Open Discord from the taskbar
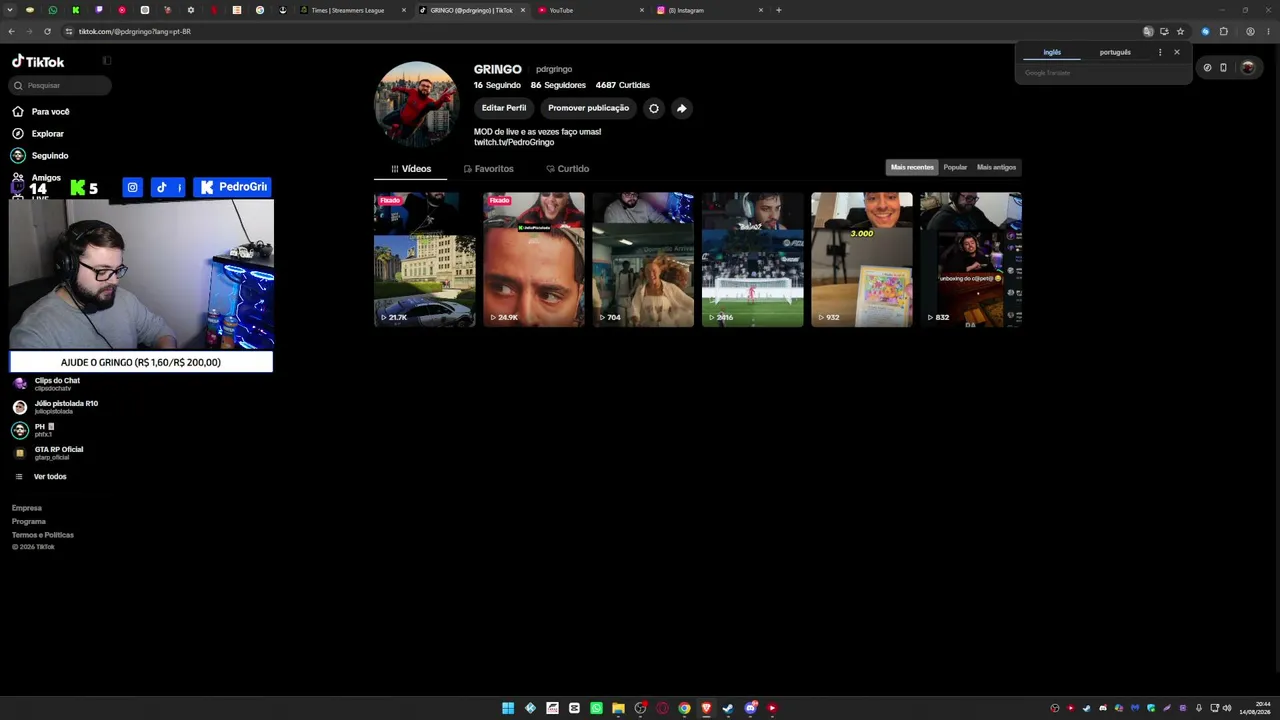 pyautogui.click(x=750, y=708)
